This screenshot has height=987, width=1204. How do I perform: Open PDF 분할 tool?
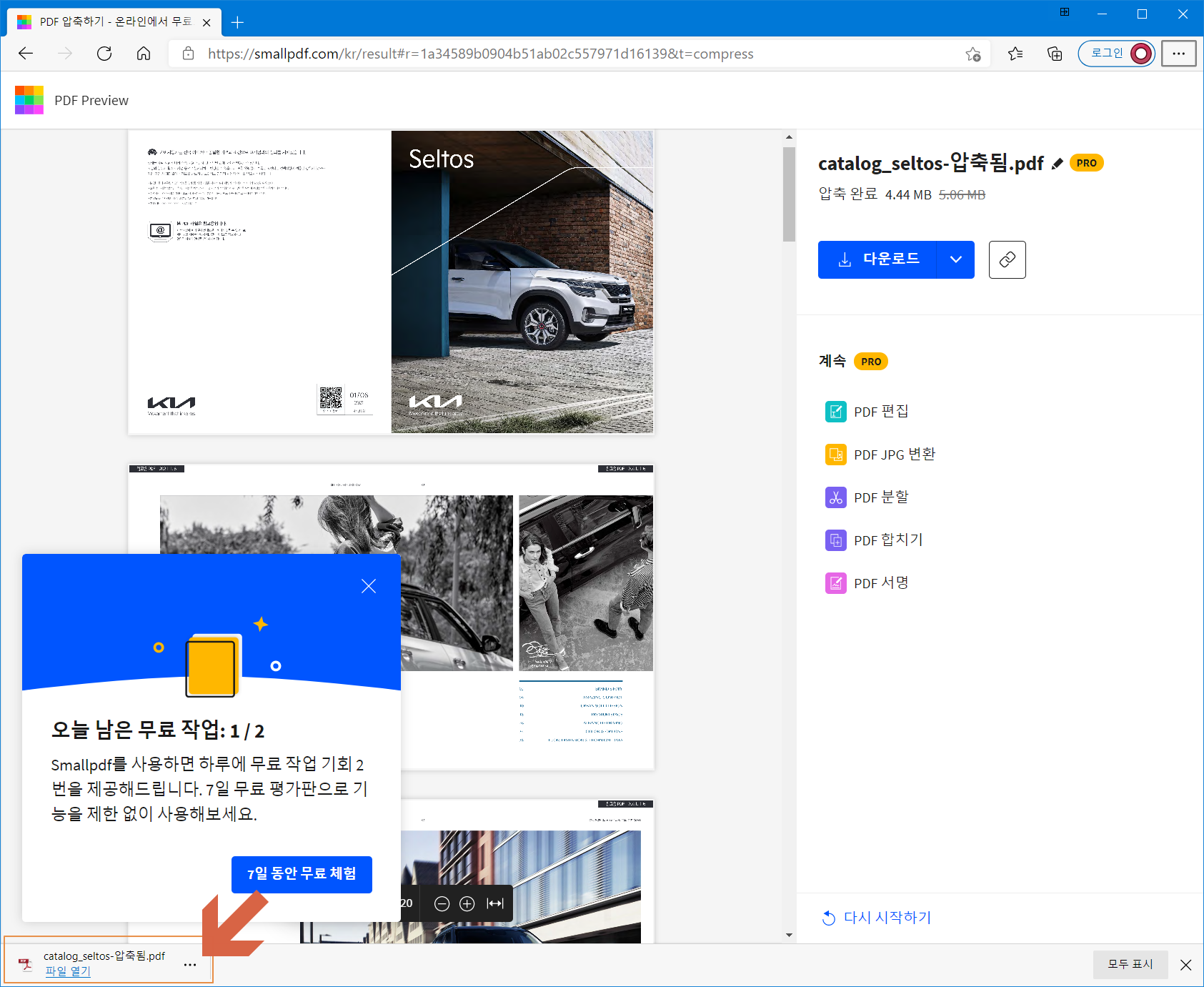pyautogui.click(x=867, y=497)
